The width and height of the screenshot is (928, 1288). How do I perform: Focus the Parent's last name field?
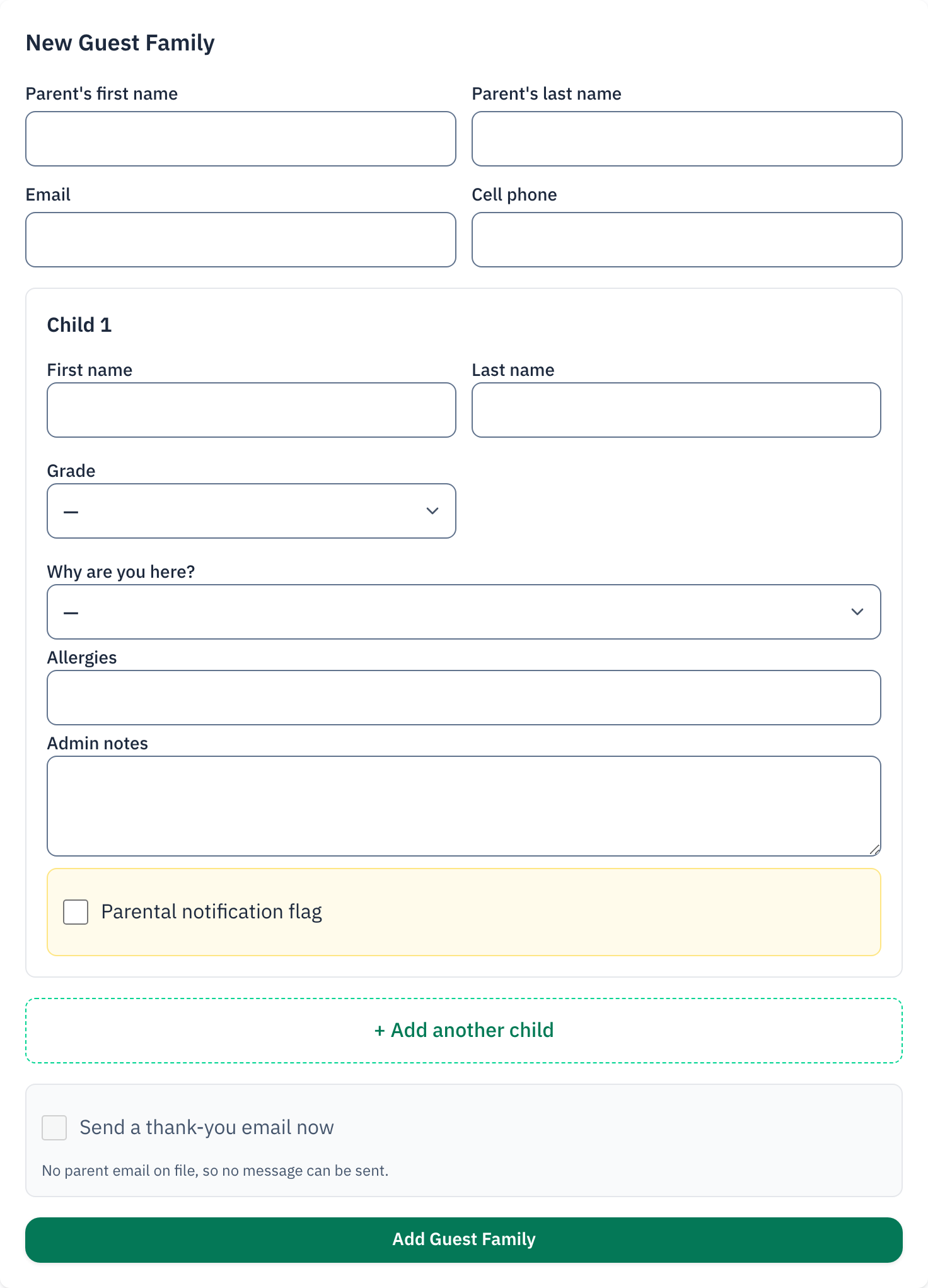pyautogui.click(x=687, y=139)
